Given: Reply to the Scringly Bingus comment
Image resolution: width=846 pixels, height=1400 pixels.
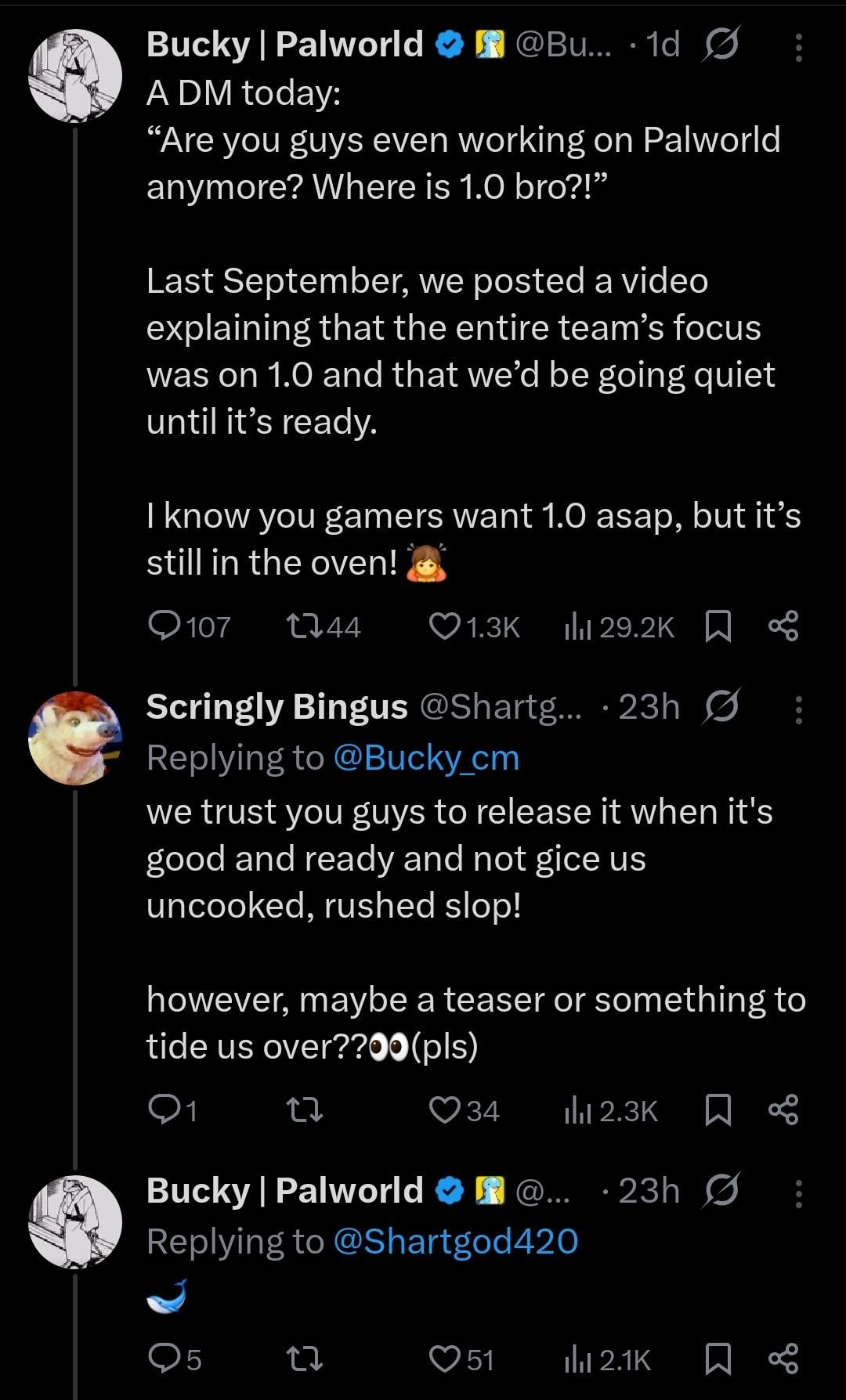Looking at the screenshot, I should coord(164,1110).
